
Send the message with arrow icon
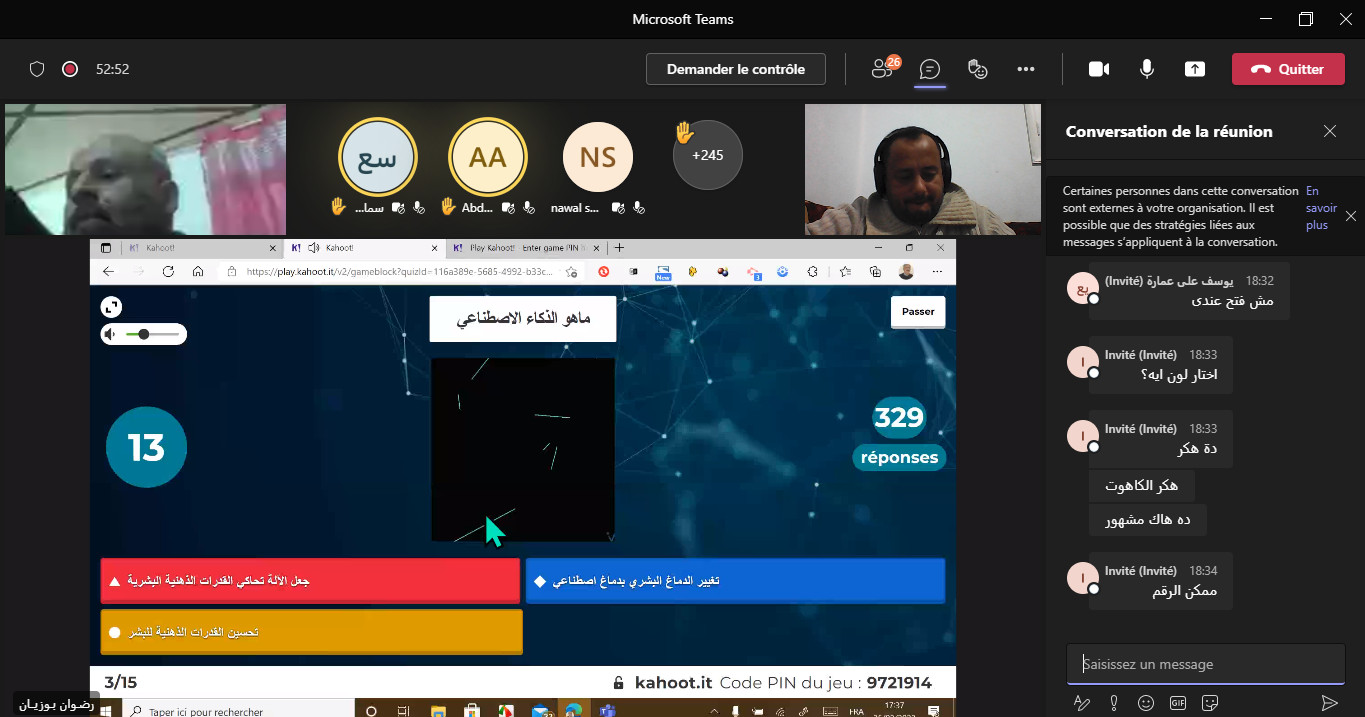coord(1329,702)
